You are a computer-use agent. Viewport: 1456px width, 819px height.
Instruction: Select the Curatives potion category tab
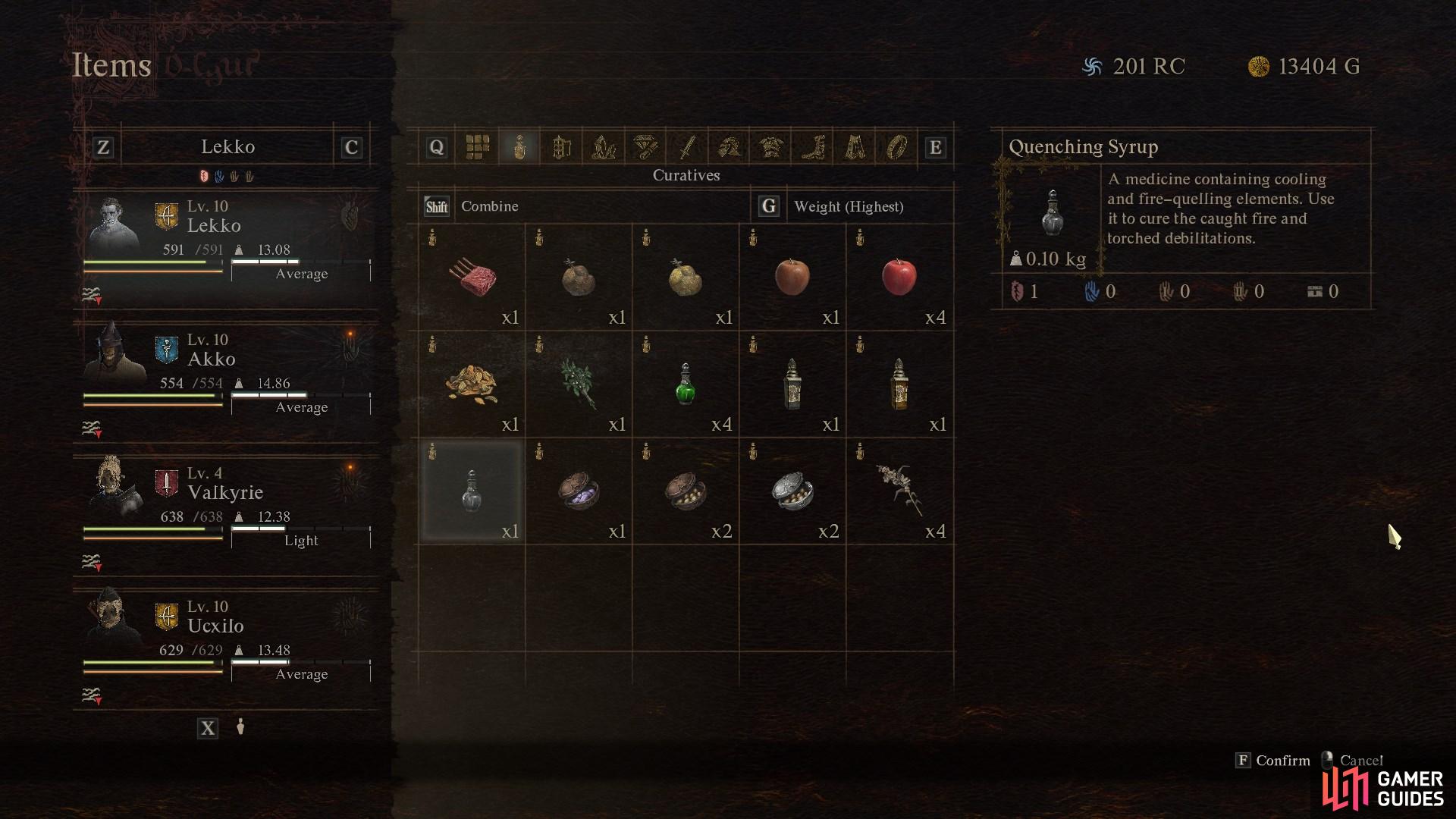coord(519,147)
